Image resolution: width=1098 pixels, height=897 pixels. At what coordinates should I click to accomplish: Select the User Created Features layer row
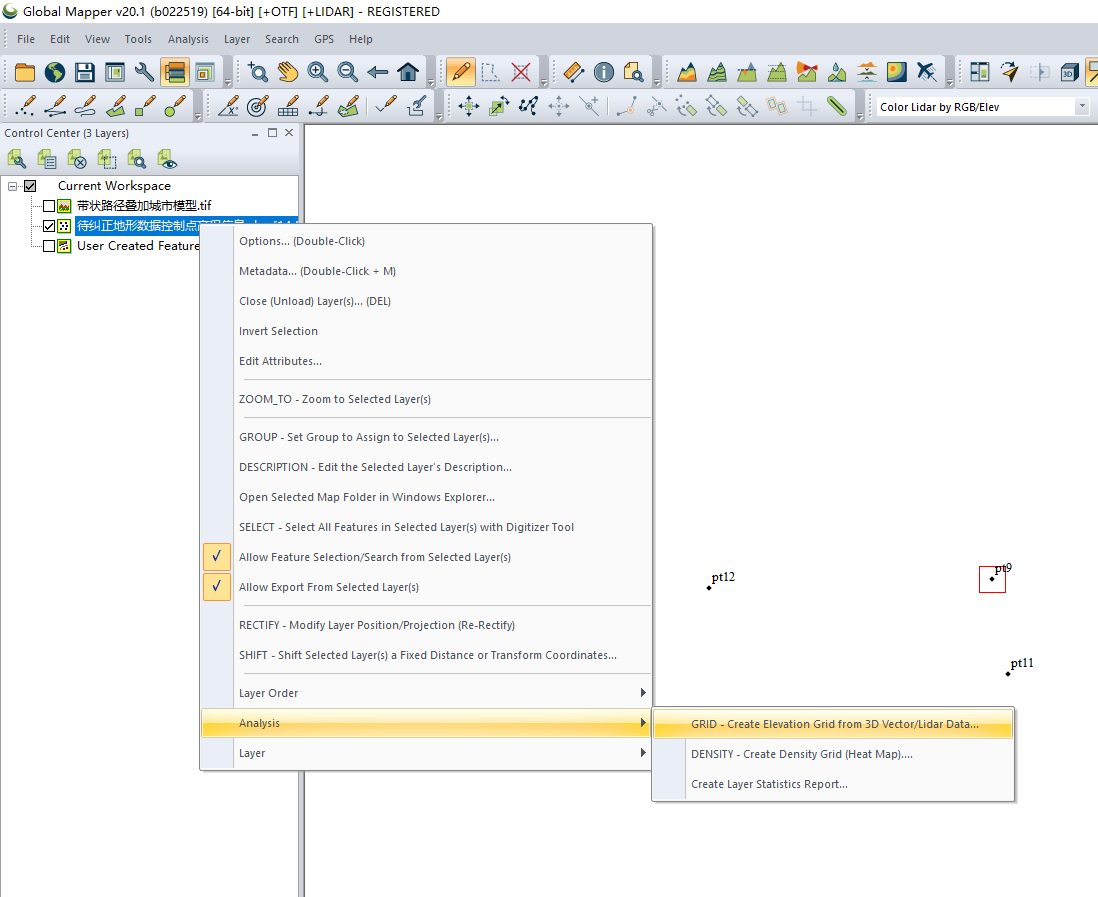click(x=138, y=246)
